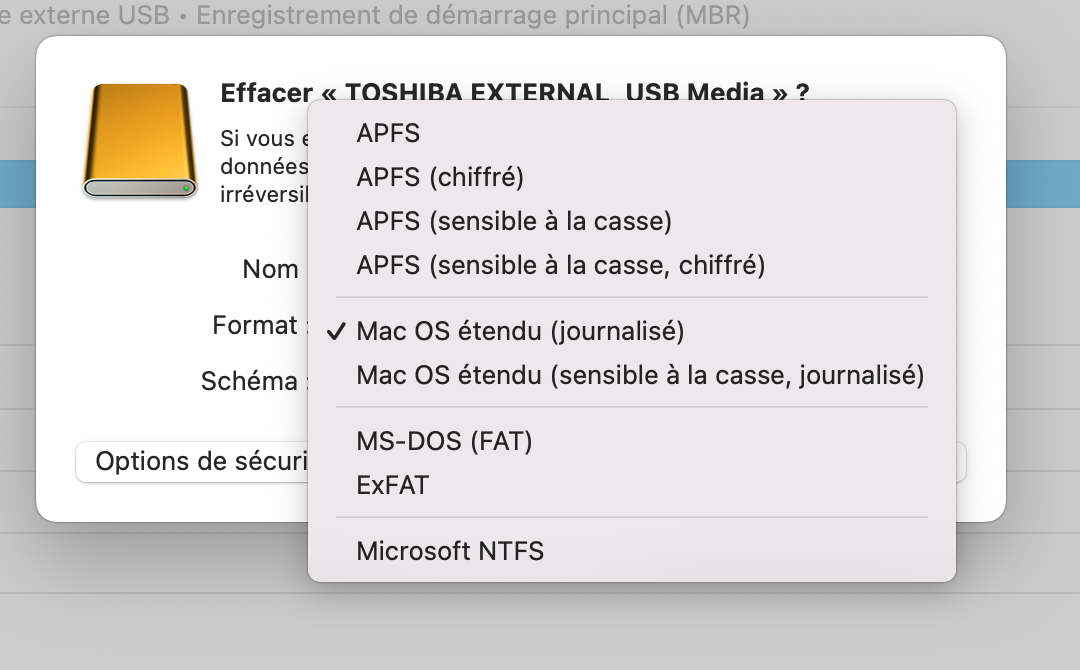Image resolution: width=1080 pixels, height=670 pixels.
Task: Click the Format dropdown label
Action: coord(255,325)
